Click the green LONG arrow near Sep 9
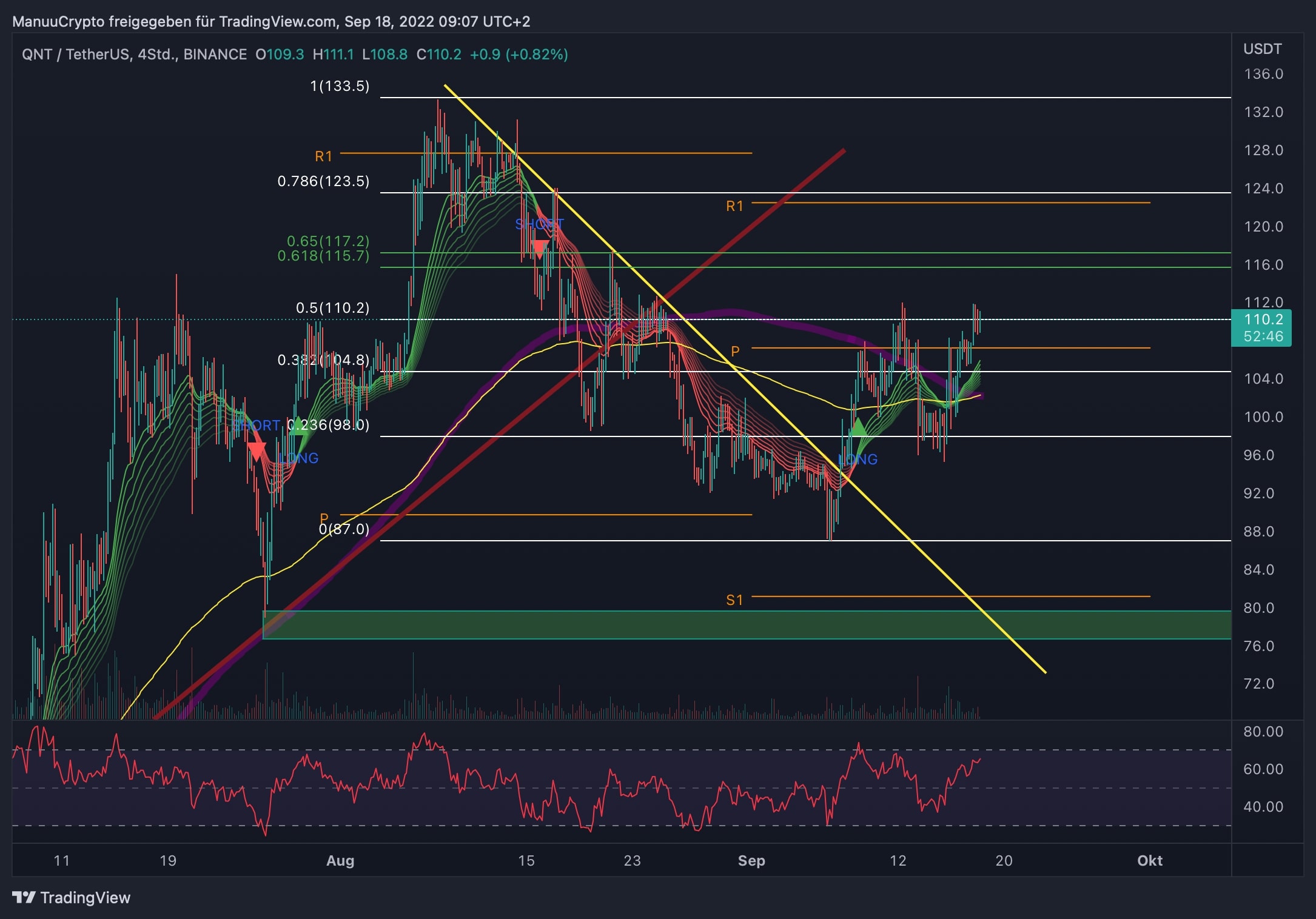This screenshot has width=1316, height=919. point(858,427)
